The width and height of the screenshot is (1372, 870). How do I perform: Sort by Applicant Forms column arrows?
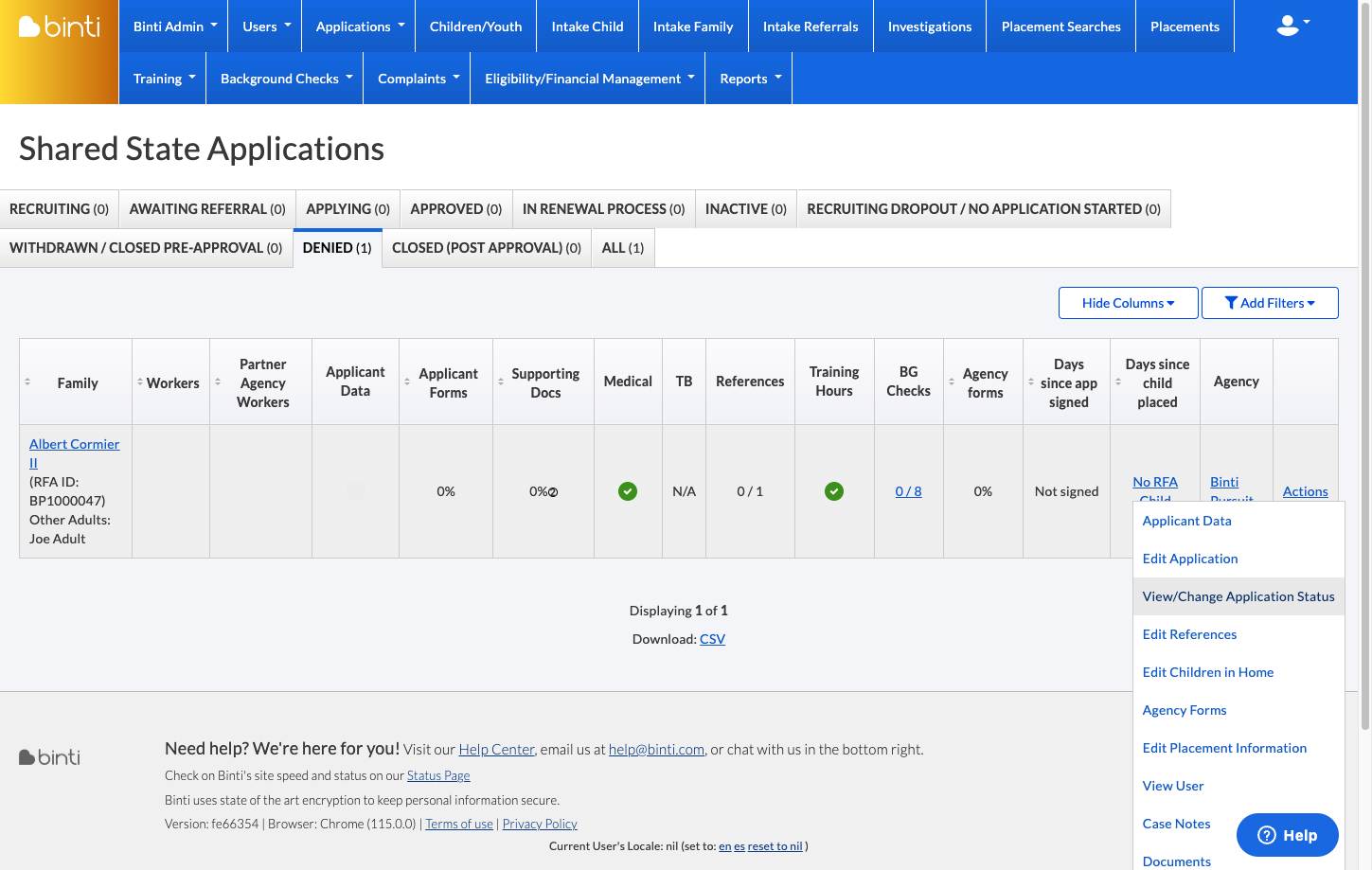tap(407, 382)
